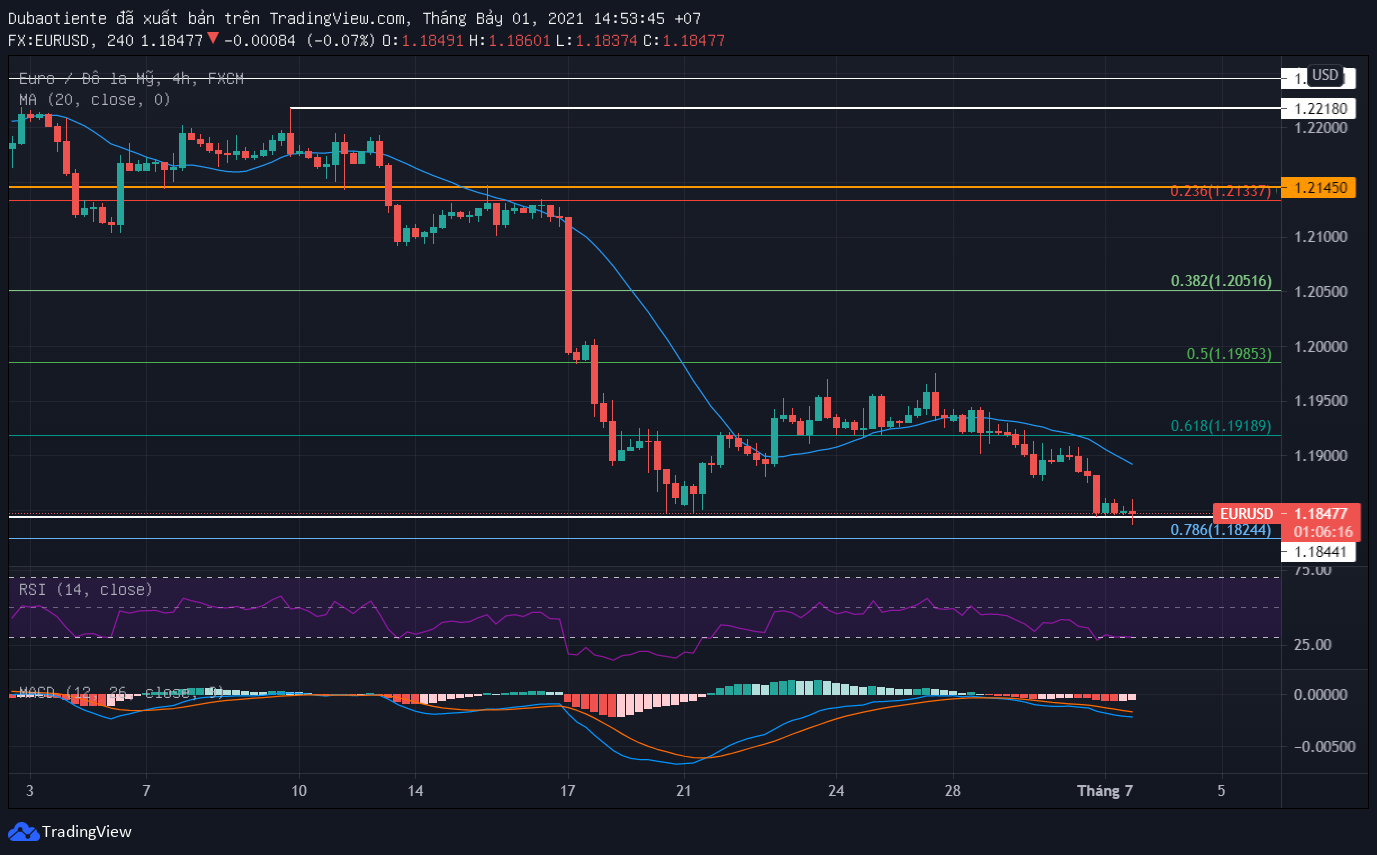Click the 1.20500 price axis value
This screenshot has height=855, width=1377.
[x=1319, y=291]
